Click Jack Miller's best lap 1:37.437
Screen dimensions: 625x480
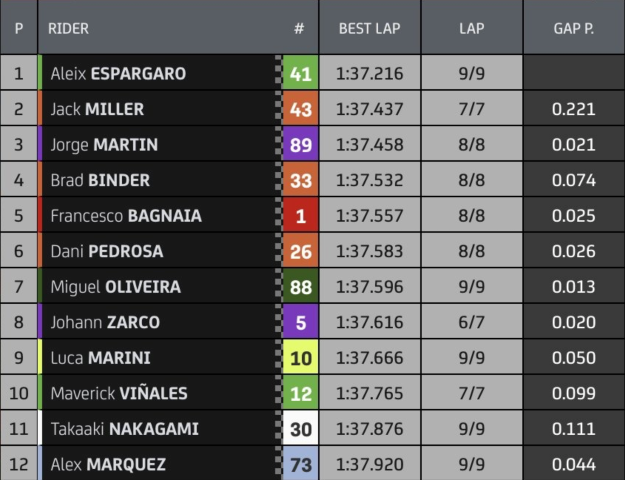point(369,108)
